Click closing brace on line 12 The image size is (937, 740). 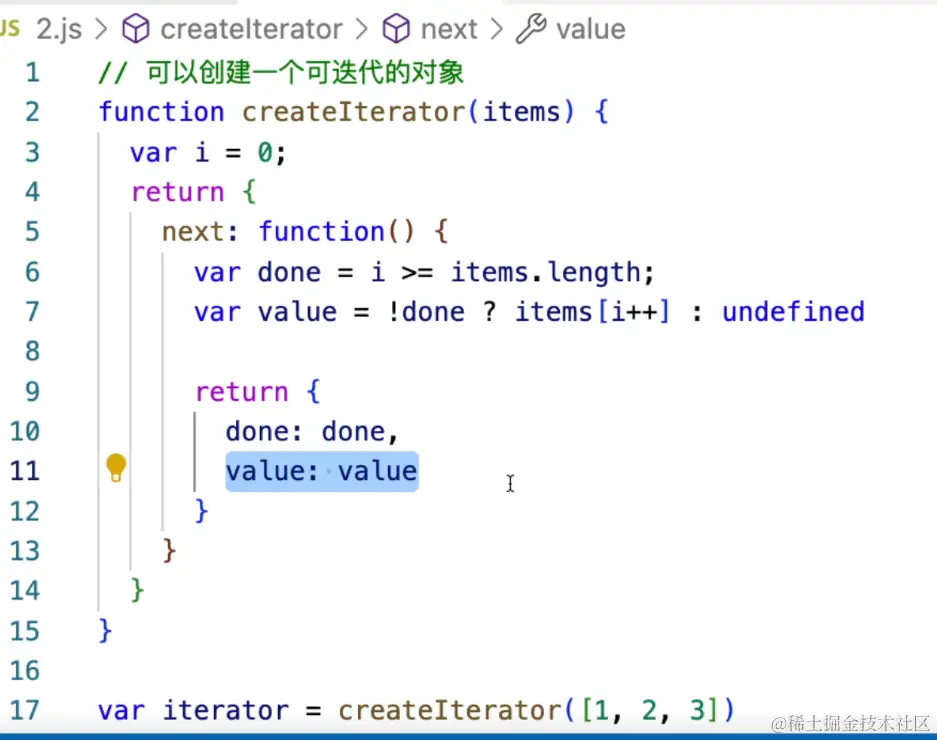[201, 511]
